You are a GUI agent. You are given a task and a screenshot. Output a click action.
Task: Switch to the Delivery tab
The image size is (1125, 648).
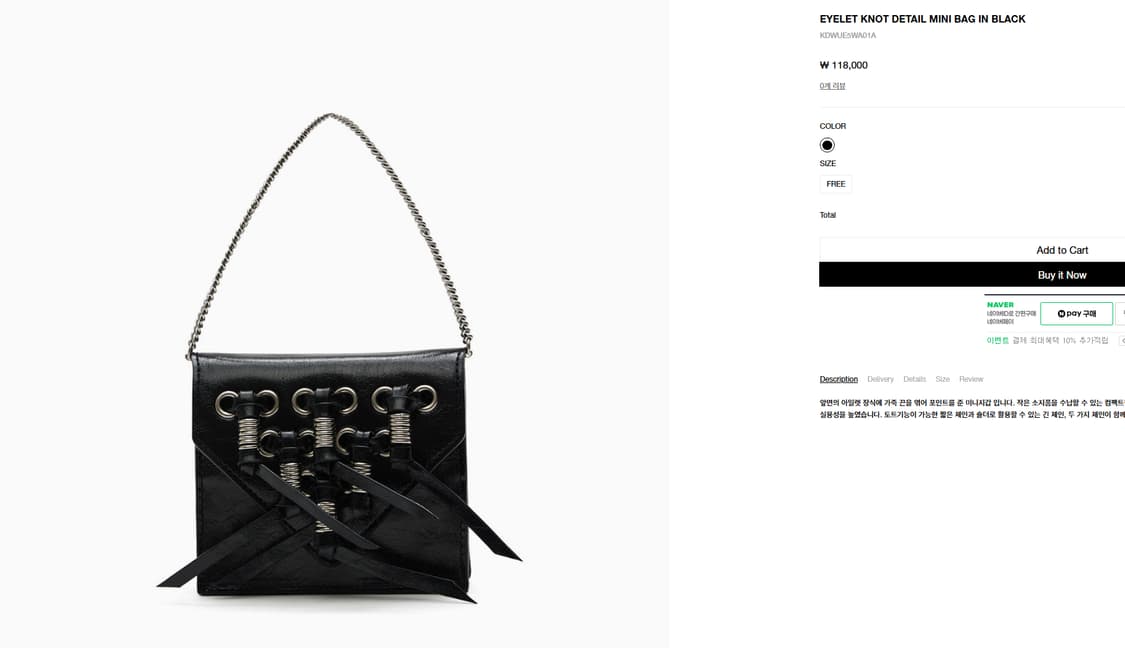tap(880, 379)
